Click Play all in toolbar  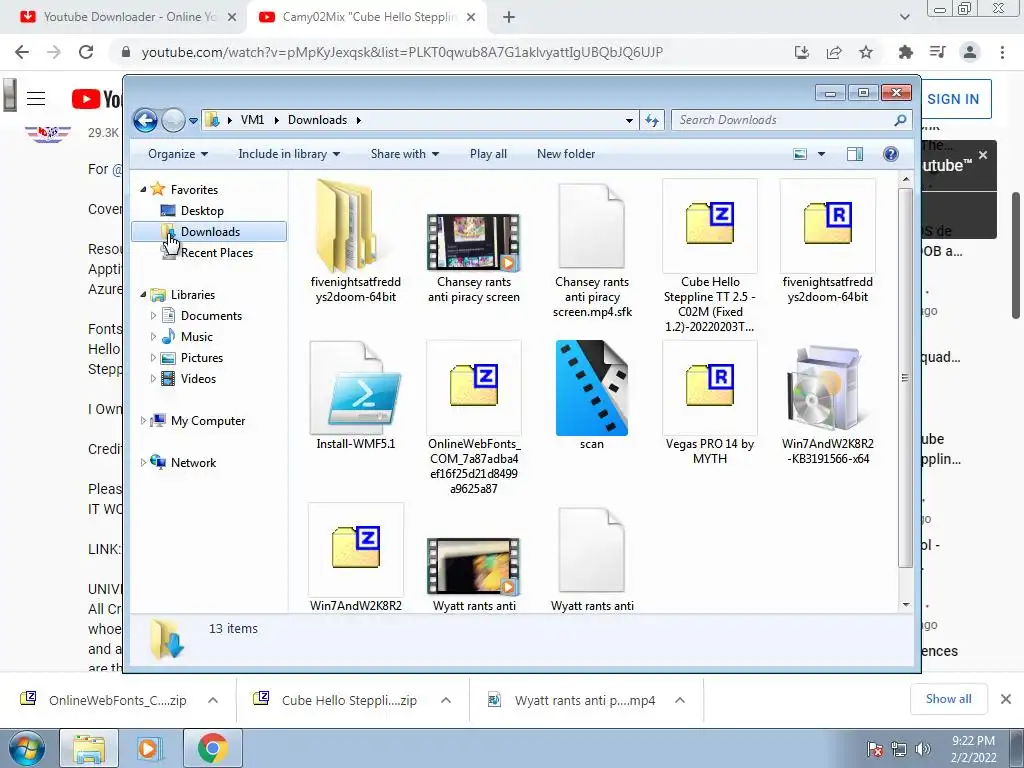[x=488, y=154]
